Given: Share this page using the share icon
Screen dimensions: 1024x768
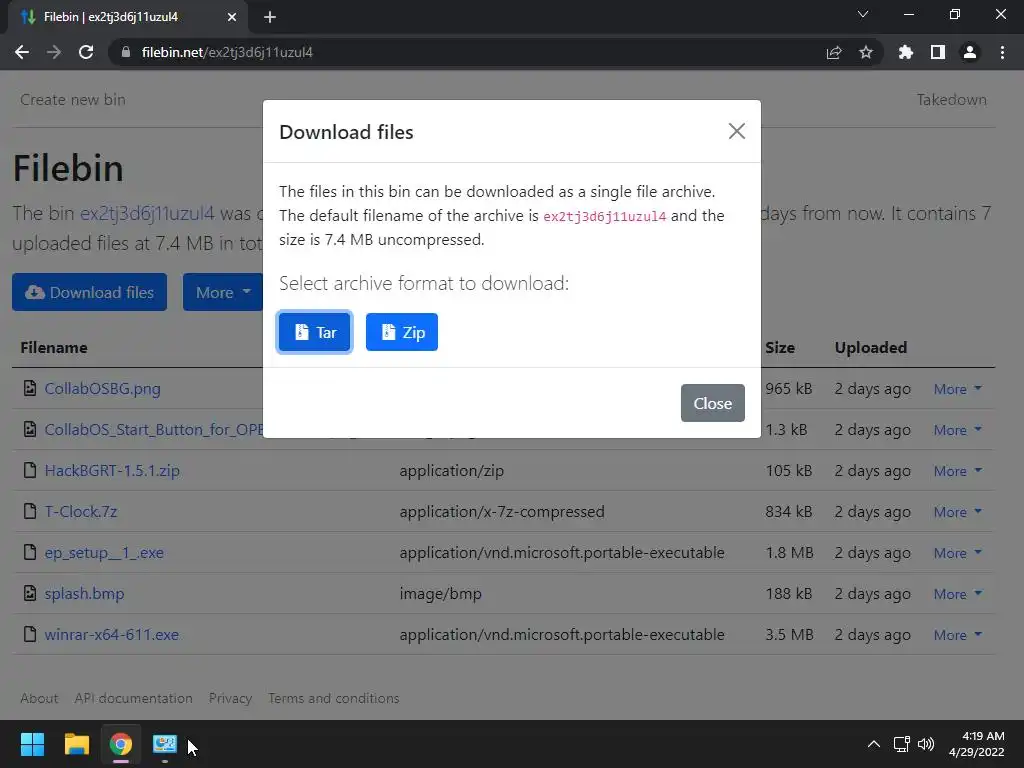Looking at the screenshot, I should pyautogui.click(x=834, y=52).
